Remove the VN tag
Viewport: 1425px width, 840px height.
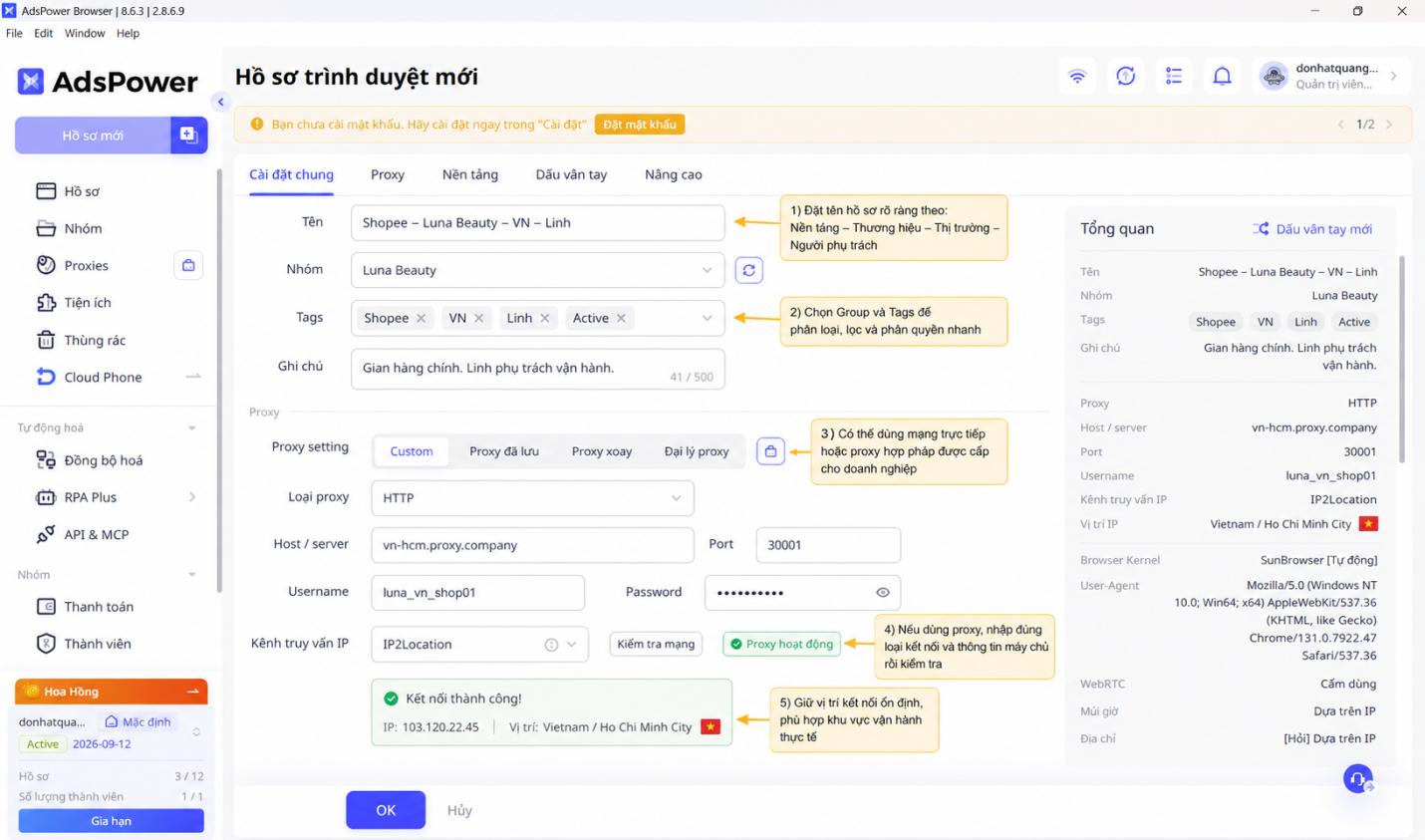[479, 319]
